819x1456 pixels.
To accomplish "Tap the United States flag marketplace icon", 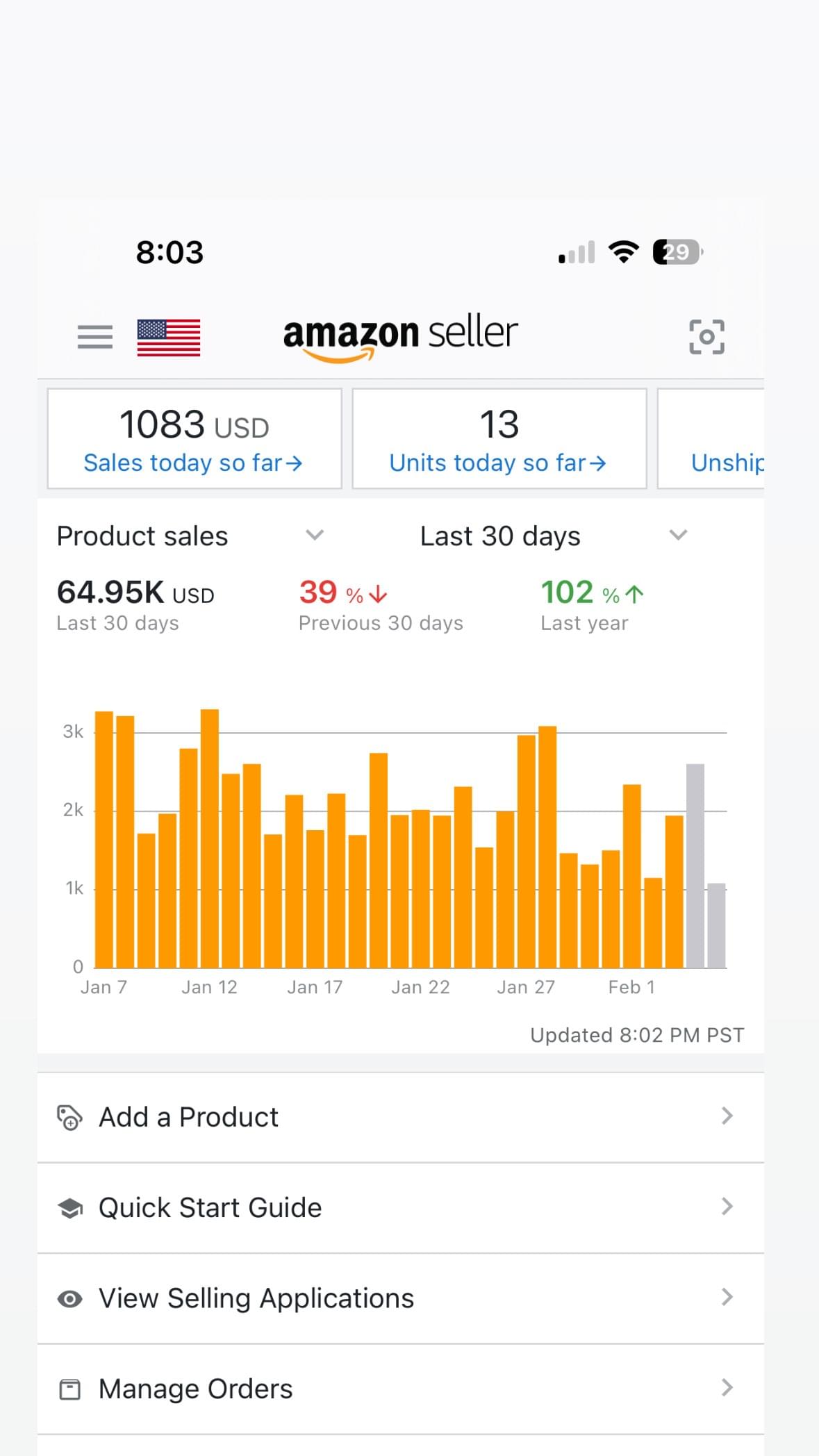I will point(169,338).
